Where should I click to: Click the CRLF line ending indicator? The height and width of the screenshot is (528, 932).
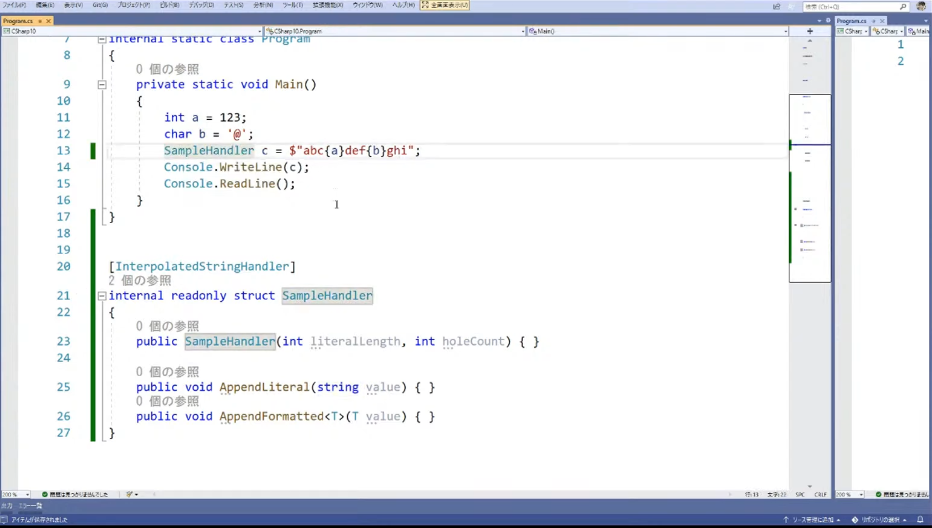pyautogui.click(x=821, y=494)
